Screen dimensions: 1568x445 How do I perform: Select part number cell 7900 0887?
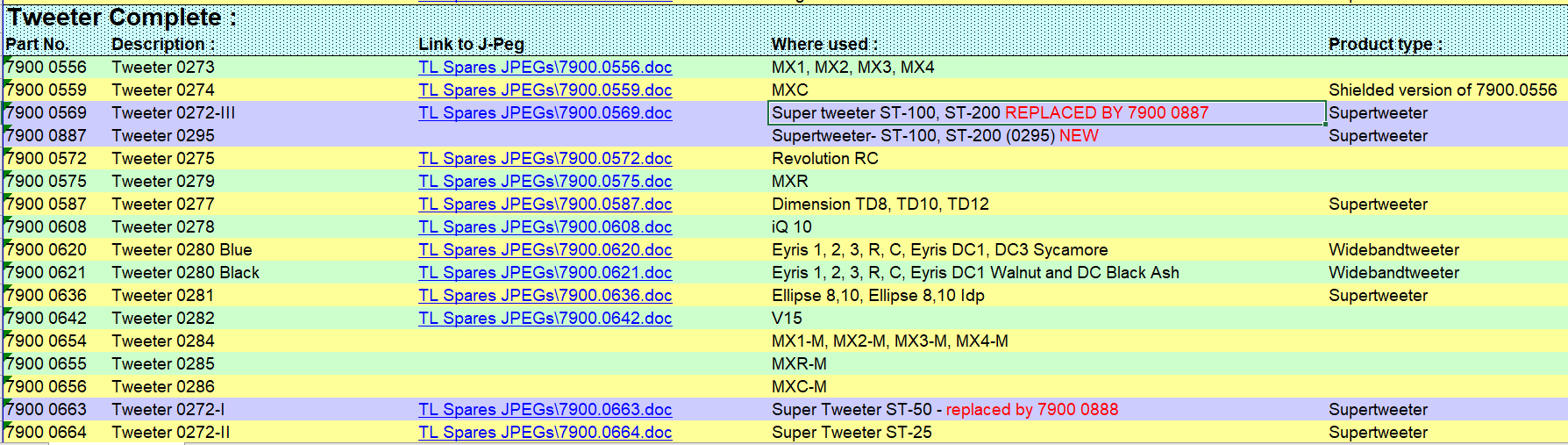coord(46,136)
